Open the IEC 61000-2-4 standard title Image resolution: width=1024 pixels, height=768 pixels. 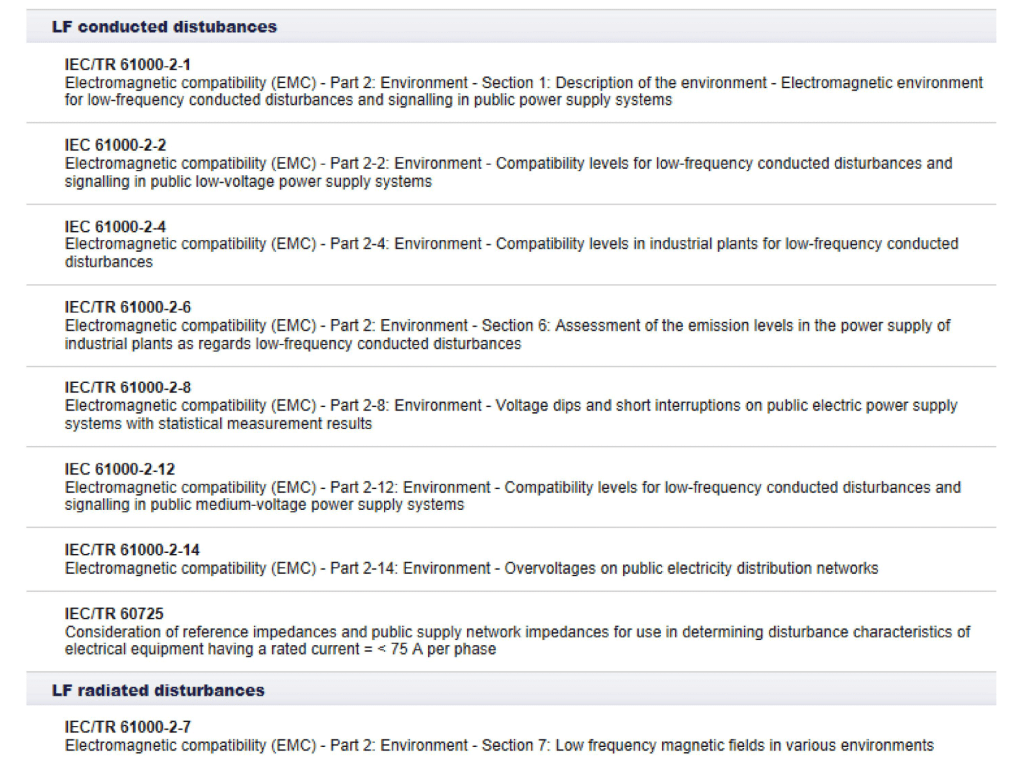(x=115, y=227)
